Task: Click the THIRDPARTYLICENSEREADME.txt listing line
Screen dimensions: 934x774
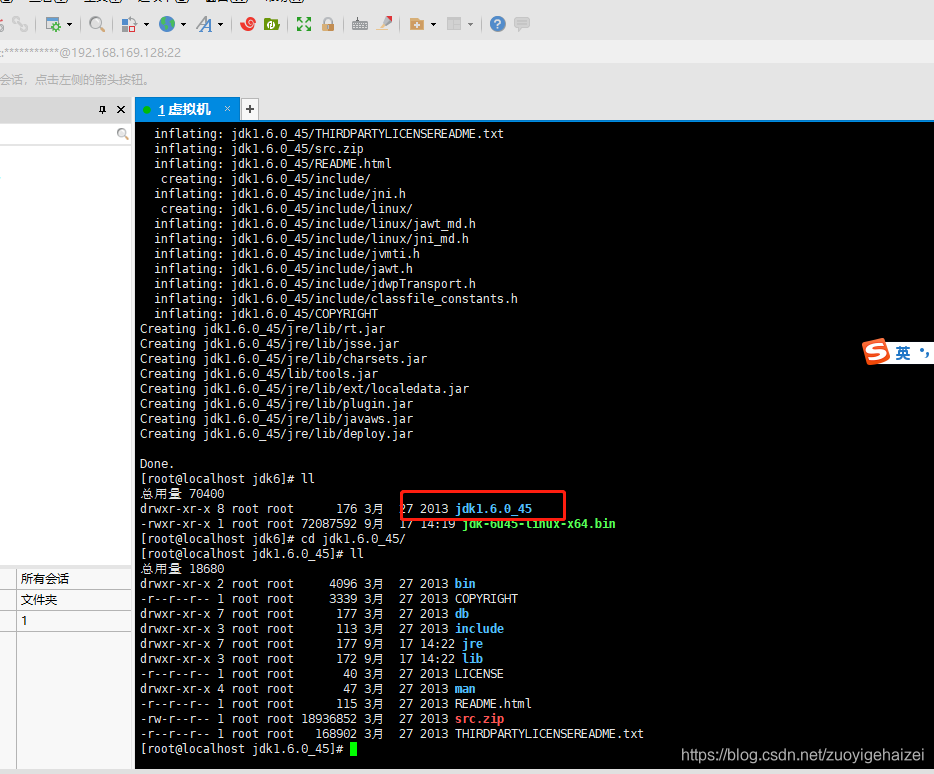Action: 393,734
